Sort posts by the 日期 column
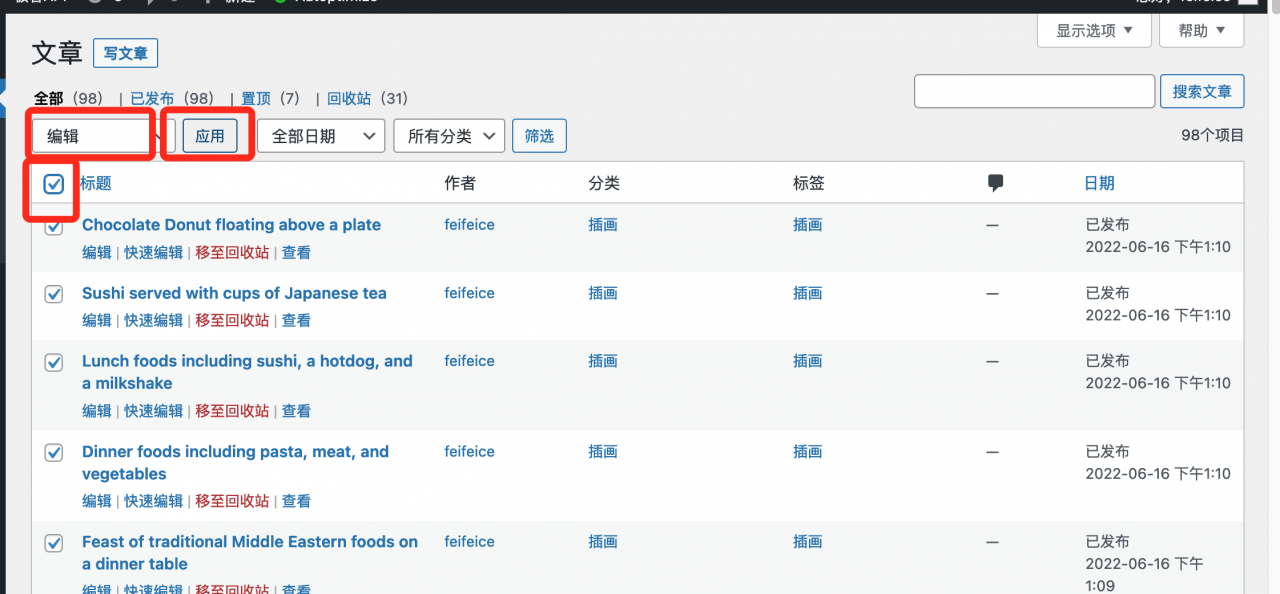1280x594 pixels. coord(1099,183)
